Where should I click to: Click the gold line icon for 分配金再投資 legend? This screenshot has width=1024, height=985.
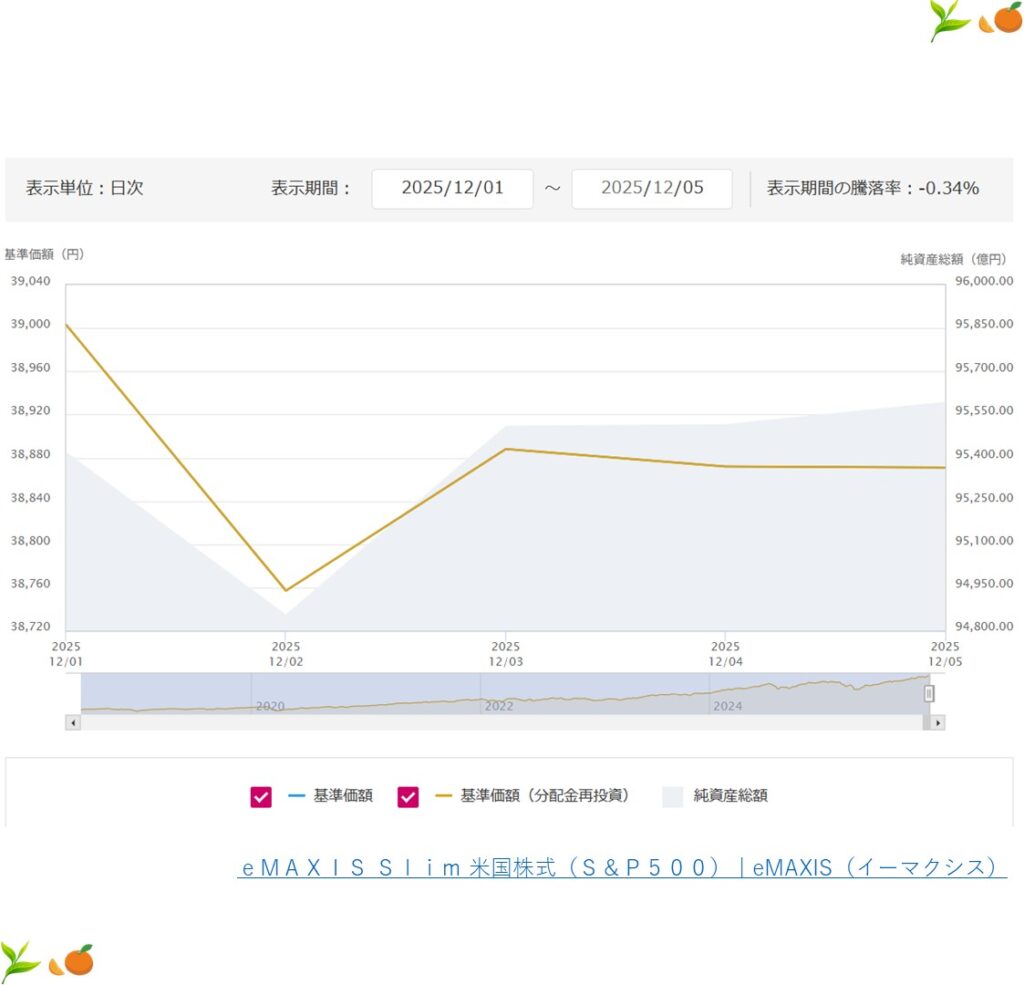[443, 796]
